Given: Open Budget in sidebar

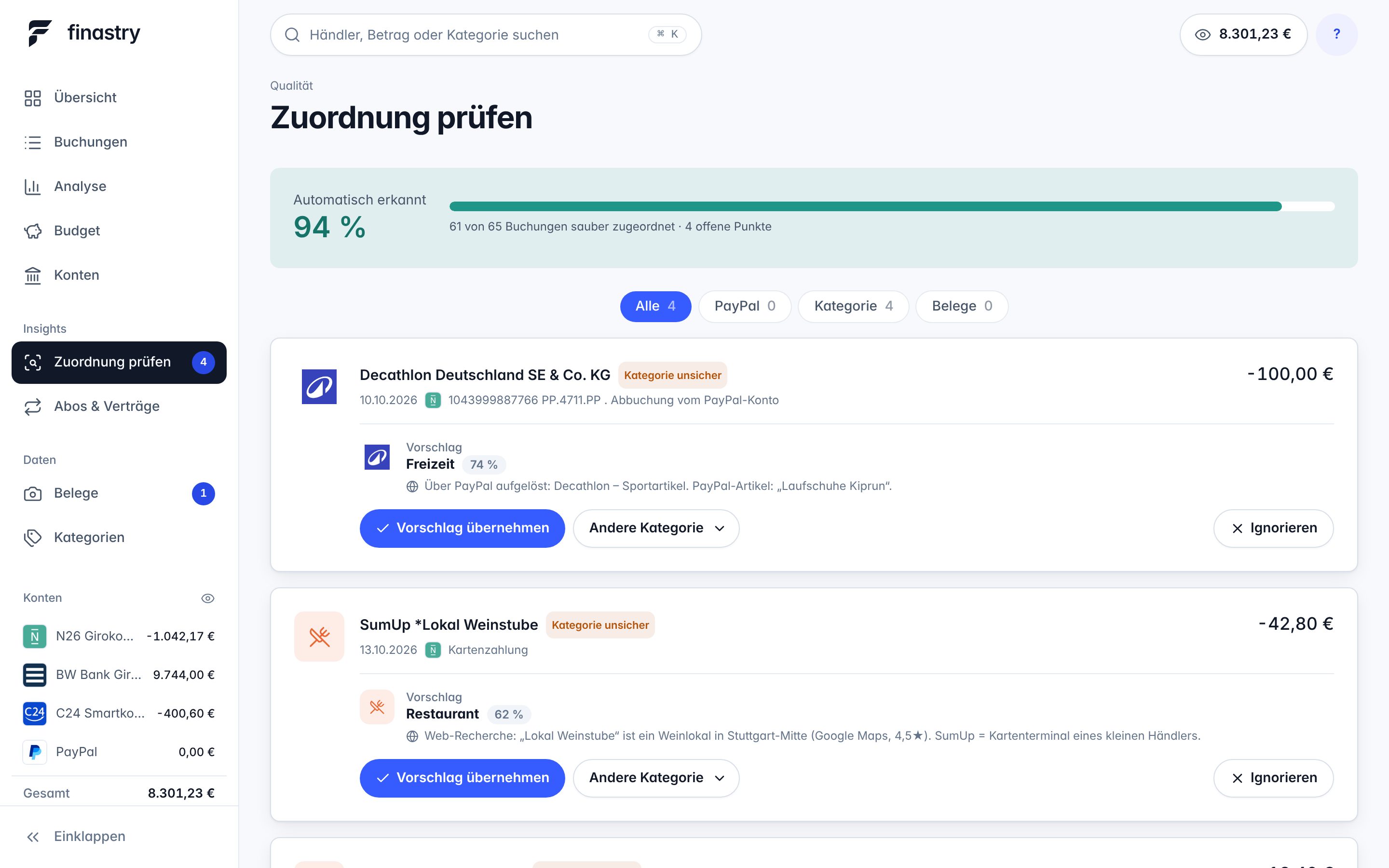Looking at the screenshot, I should 119,231.
